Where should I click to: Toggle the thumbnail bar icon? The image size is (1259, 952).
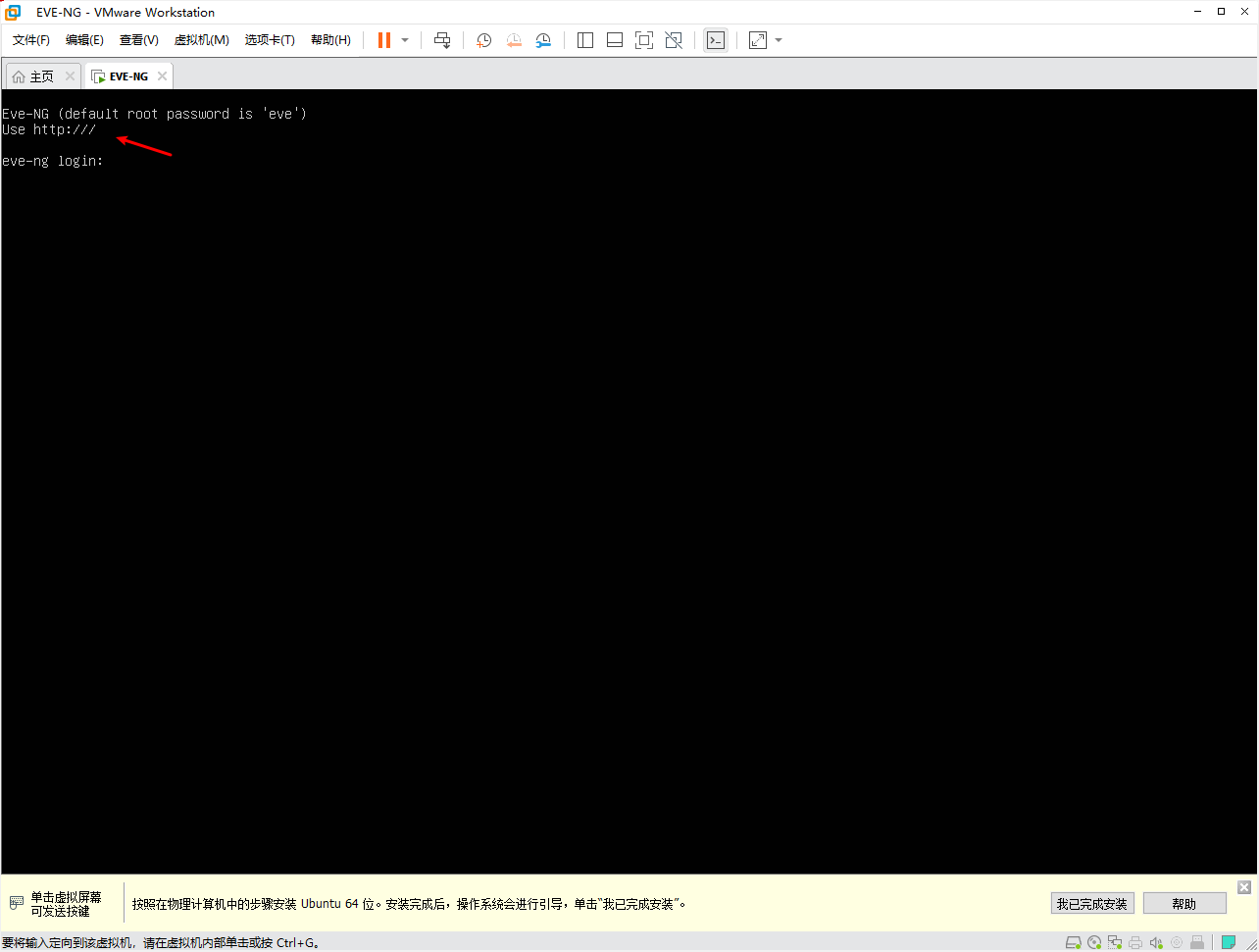(x=615, y=40)
